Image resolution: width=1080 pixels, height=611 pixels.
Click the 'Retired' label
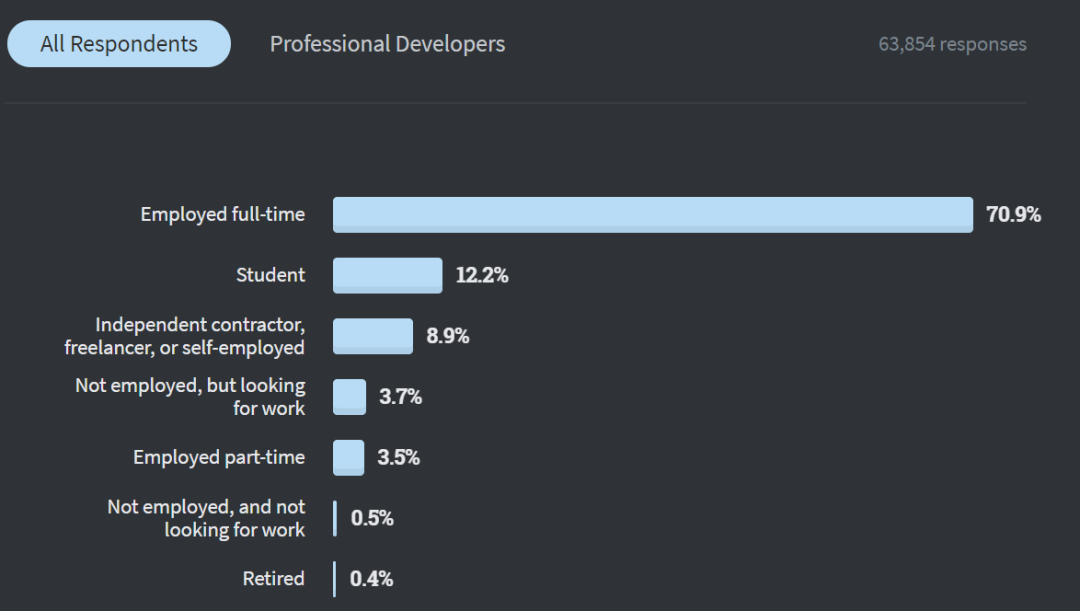[x=273, y=579]
